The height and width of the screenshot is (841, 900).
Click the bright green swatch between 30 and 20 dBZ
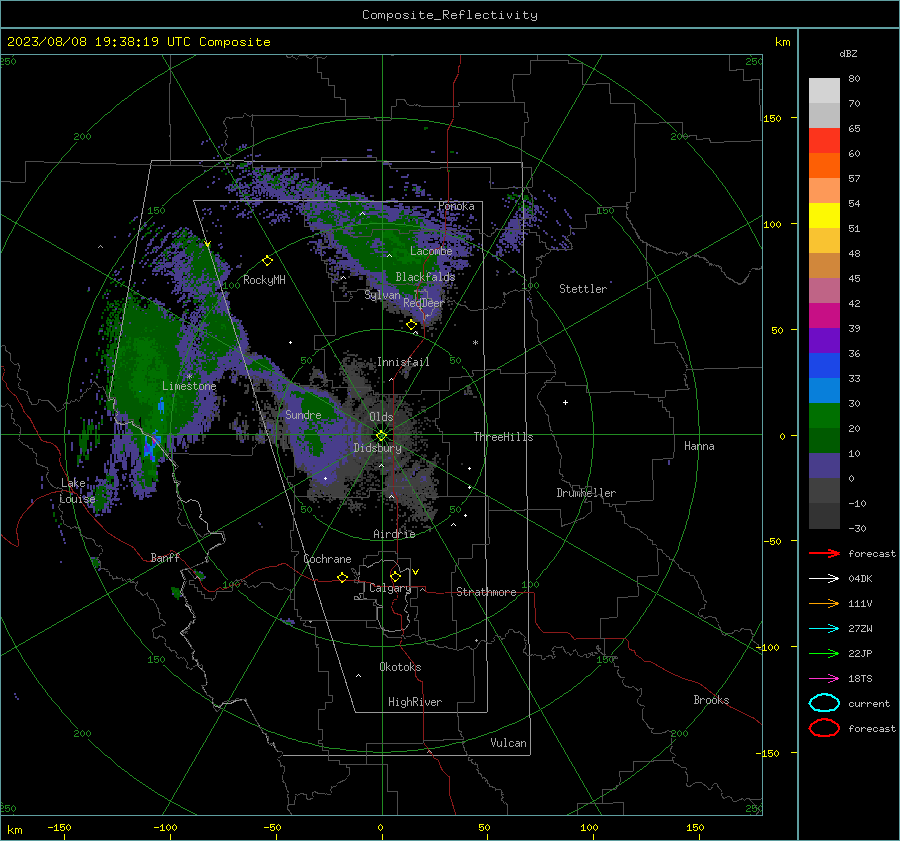[x=824, y=416]
